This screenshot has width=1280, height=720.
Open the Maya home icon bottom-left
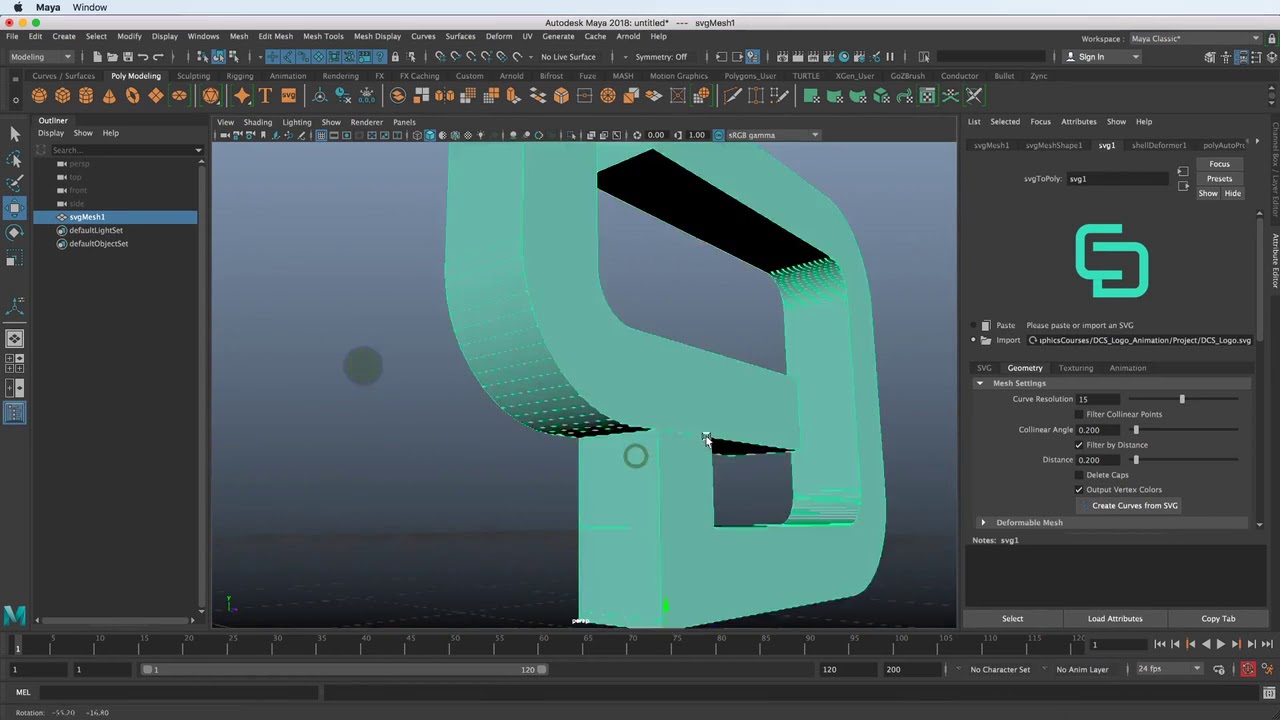pyautogui.click(x=14, y=615)
